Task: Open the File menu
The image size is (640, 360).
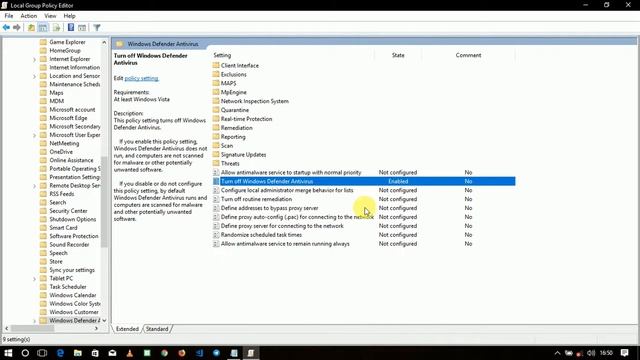Action: (9, 16)
